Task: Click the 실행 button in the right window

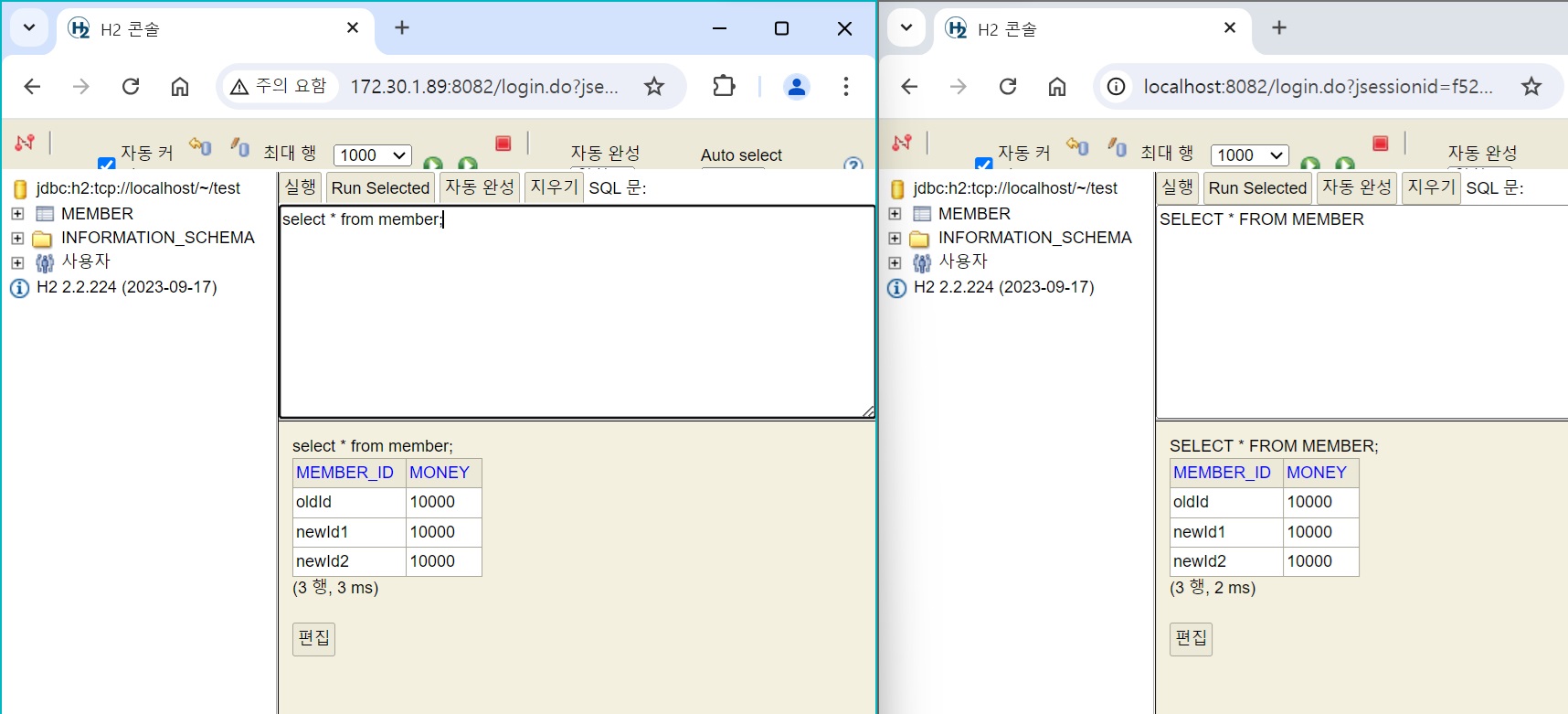Action: pyautogui.click(x=1178, y=187)
